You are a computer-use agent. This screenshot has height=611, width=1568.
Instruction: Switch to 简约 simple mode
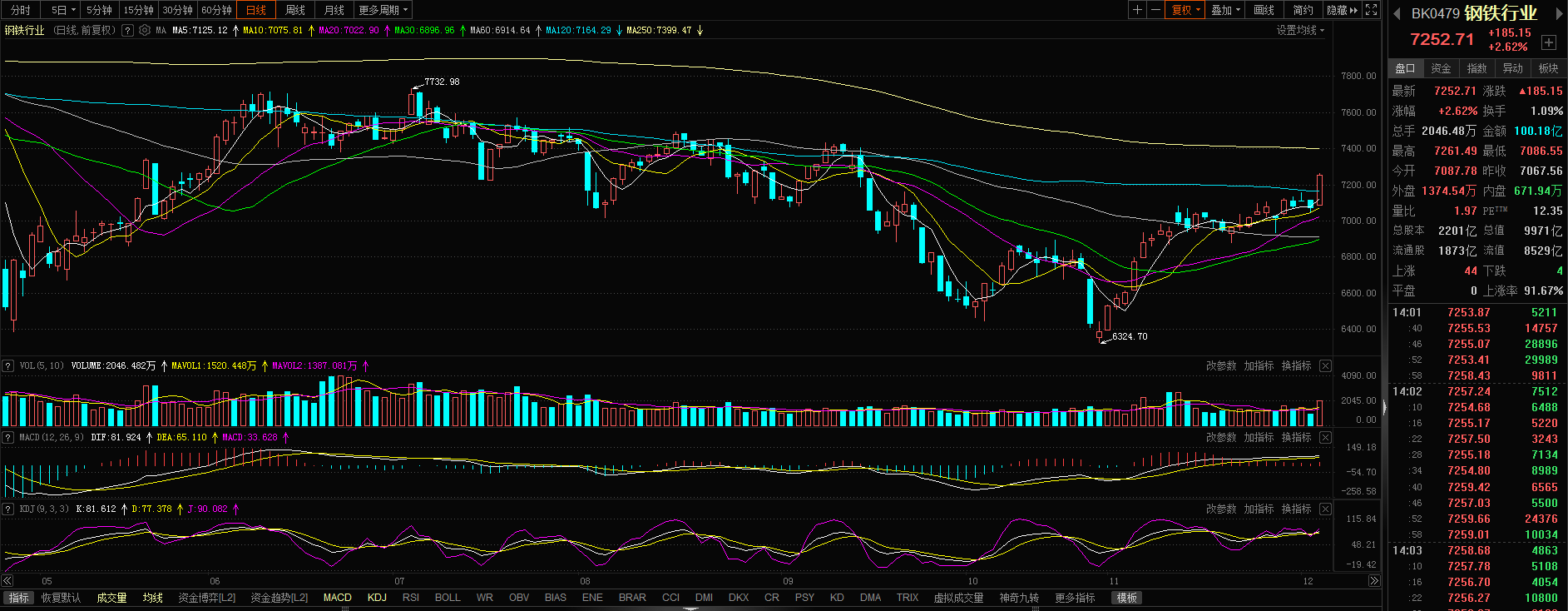[1303, 10]
